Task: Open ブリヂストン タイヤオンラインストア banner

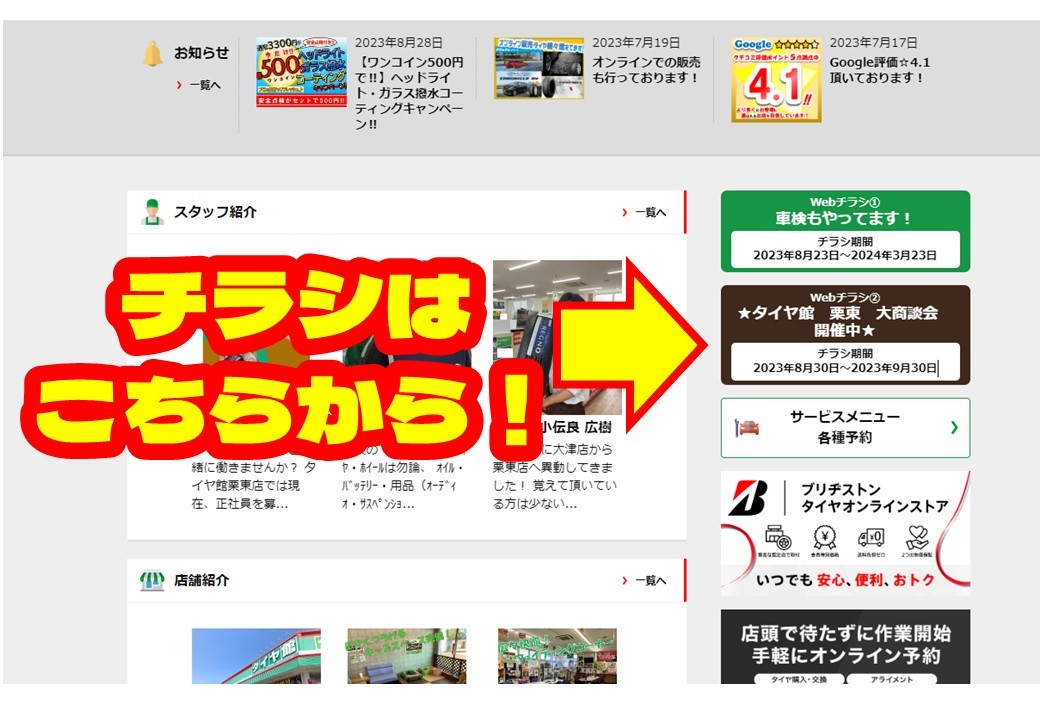Action: coord(845,534)
